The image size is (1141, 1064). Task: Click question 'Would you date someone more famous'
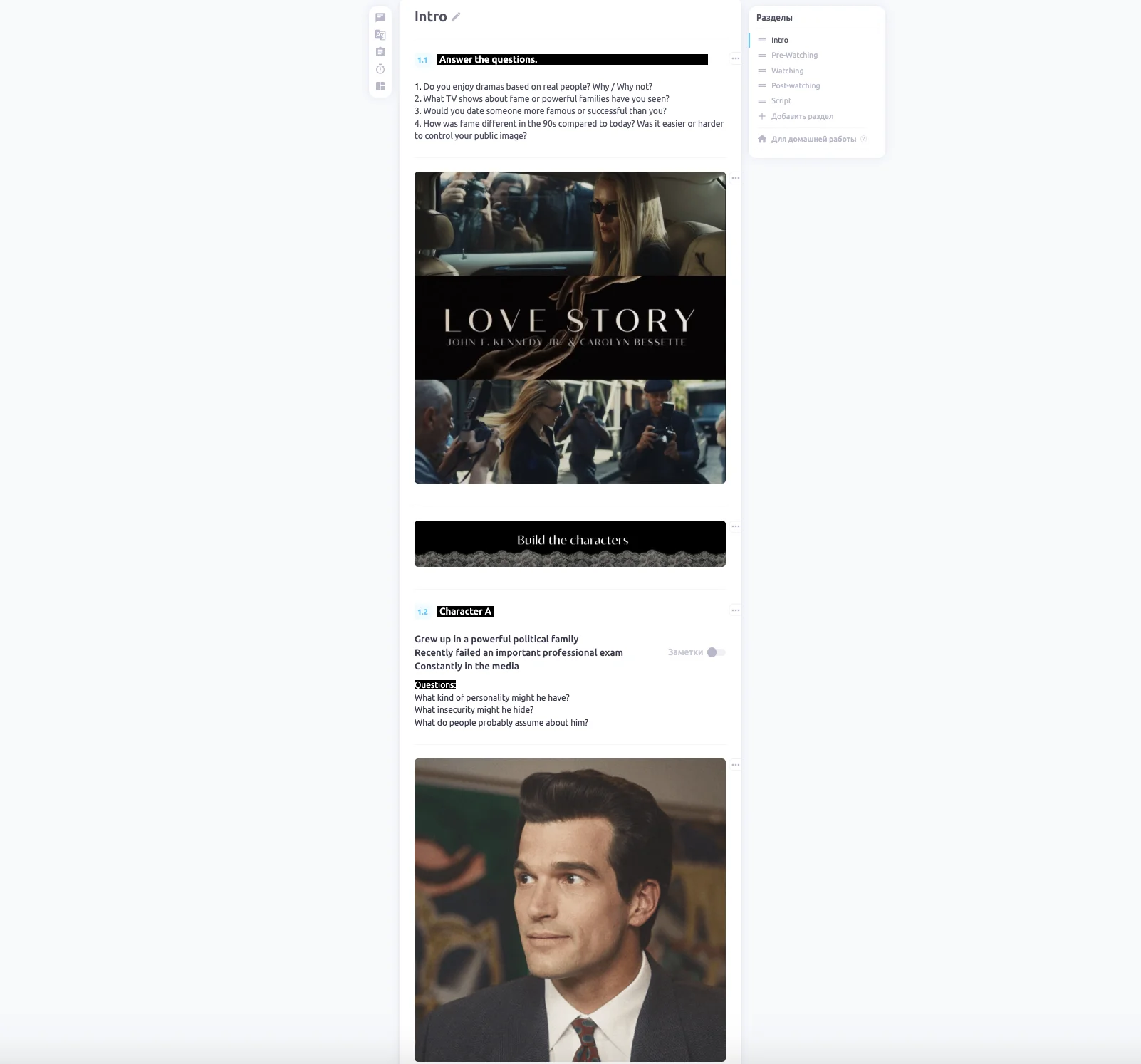[541, 111]
